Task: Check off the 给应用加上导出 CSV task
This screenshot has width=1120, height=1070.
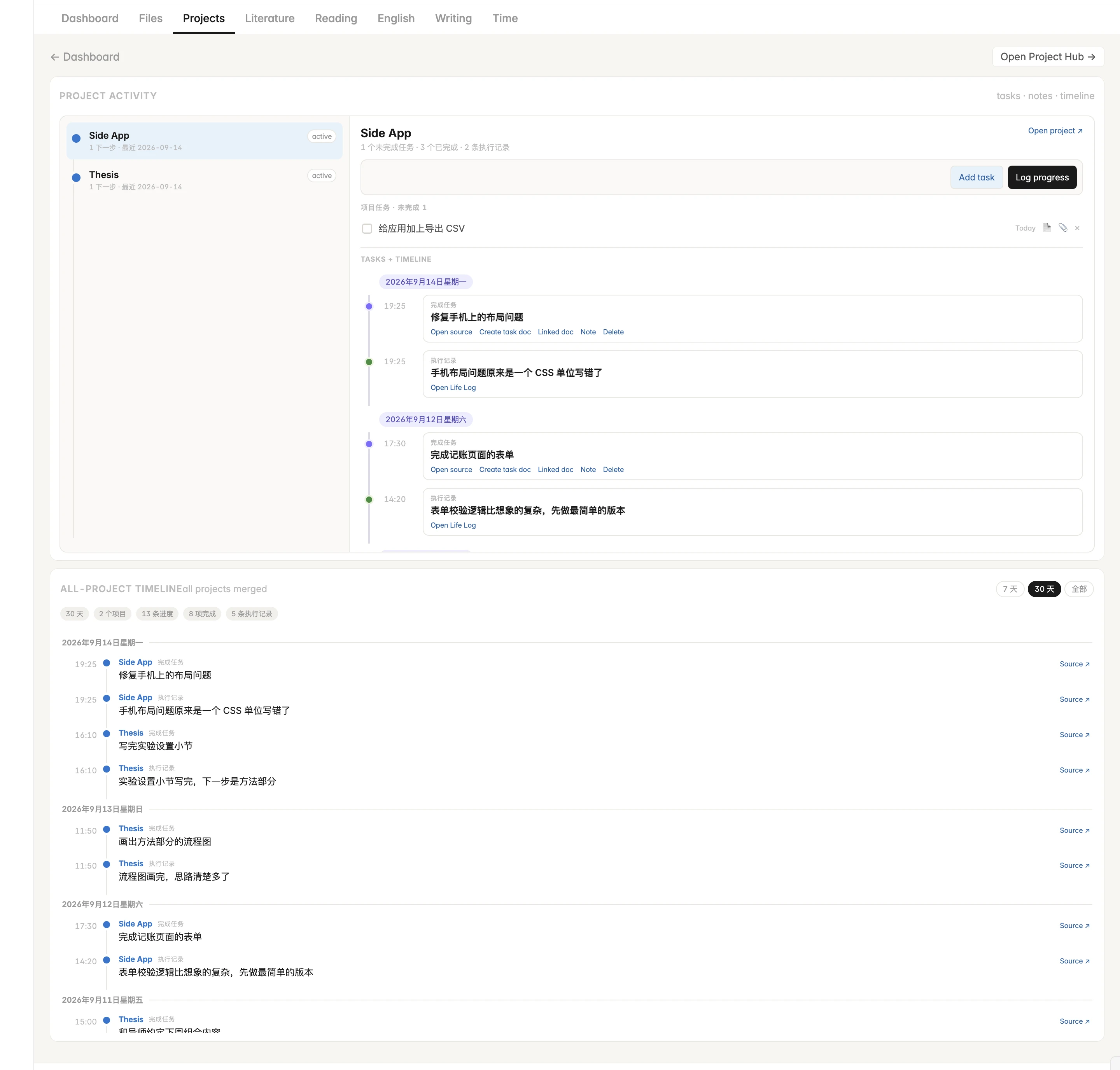Action: pos(367,229)
